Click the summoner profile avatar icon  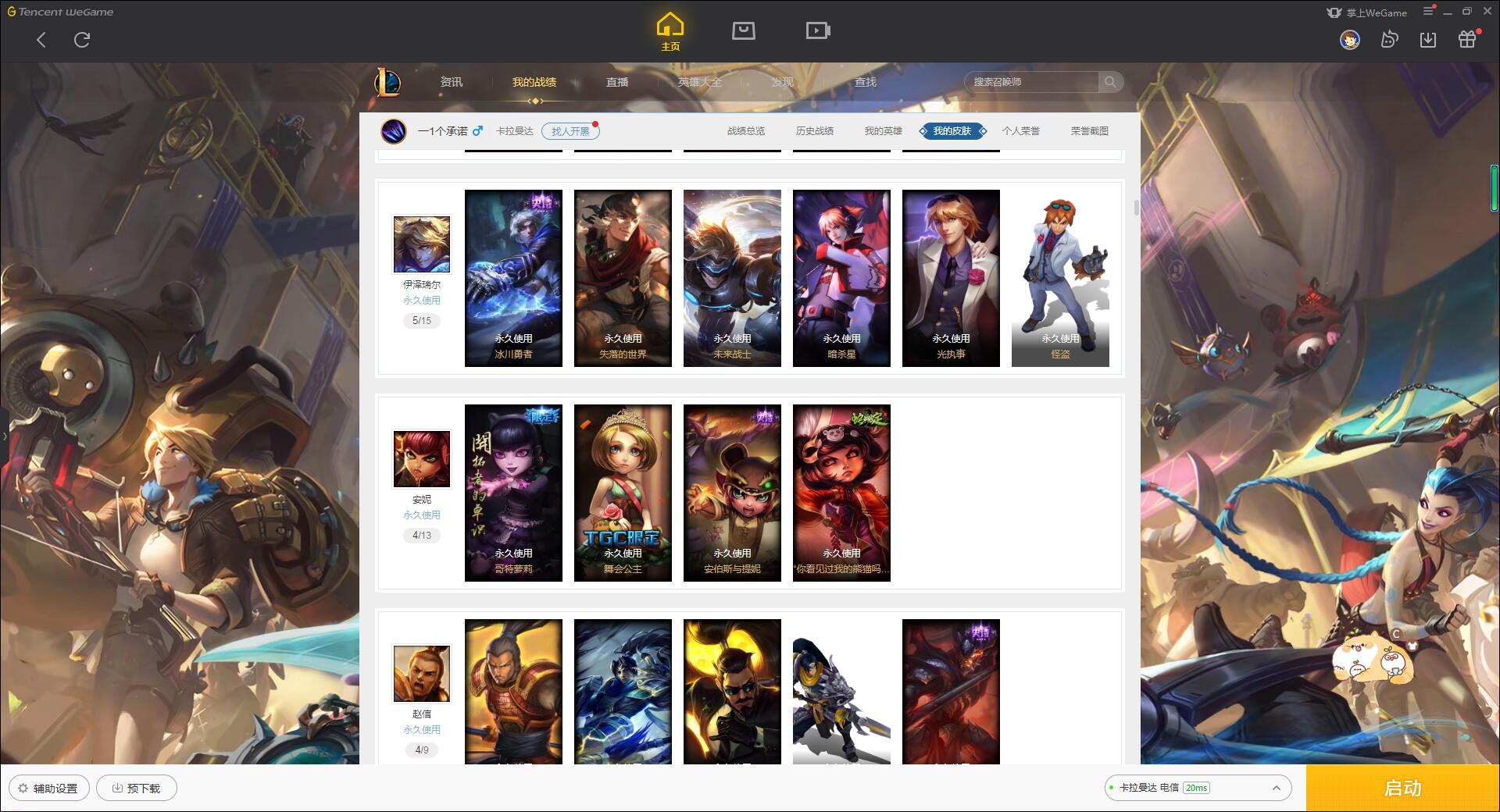point(394,130)
